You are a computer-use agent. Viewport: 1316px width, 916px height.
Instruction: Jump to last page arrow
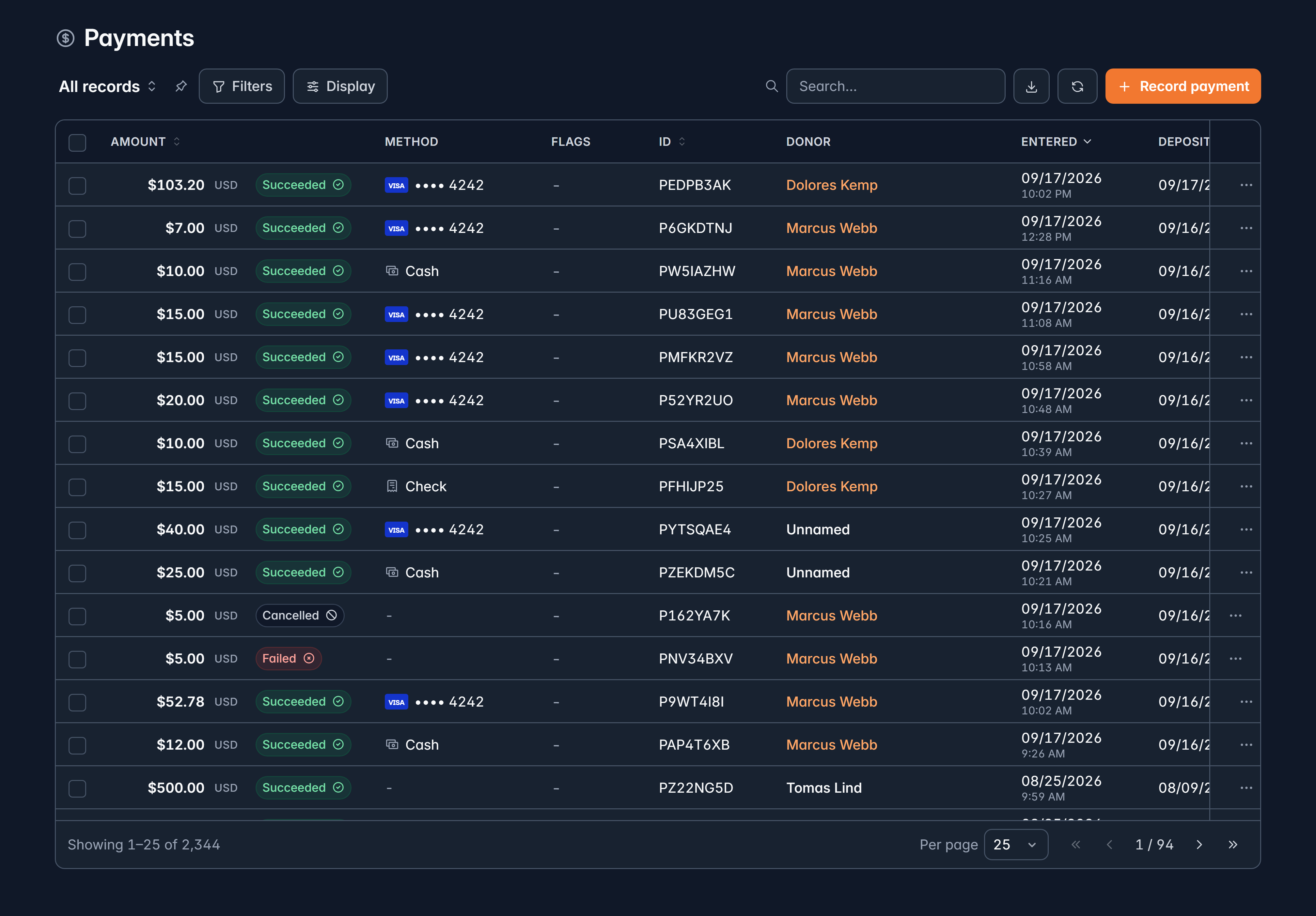(1233, 845)
